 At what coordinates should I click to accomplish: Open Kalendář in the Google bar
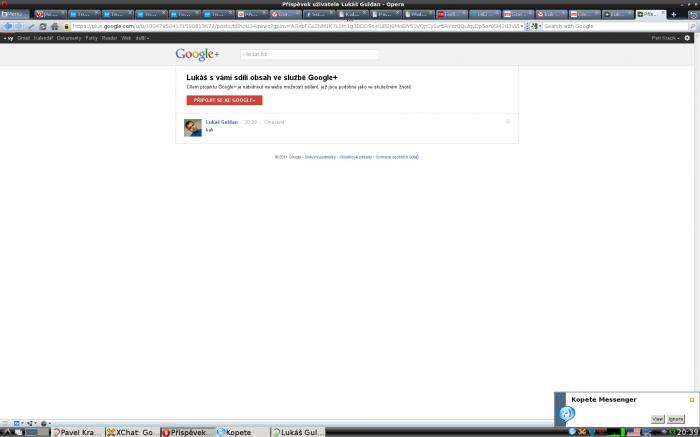pos(43,38)
